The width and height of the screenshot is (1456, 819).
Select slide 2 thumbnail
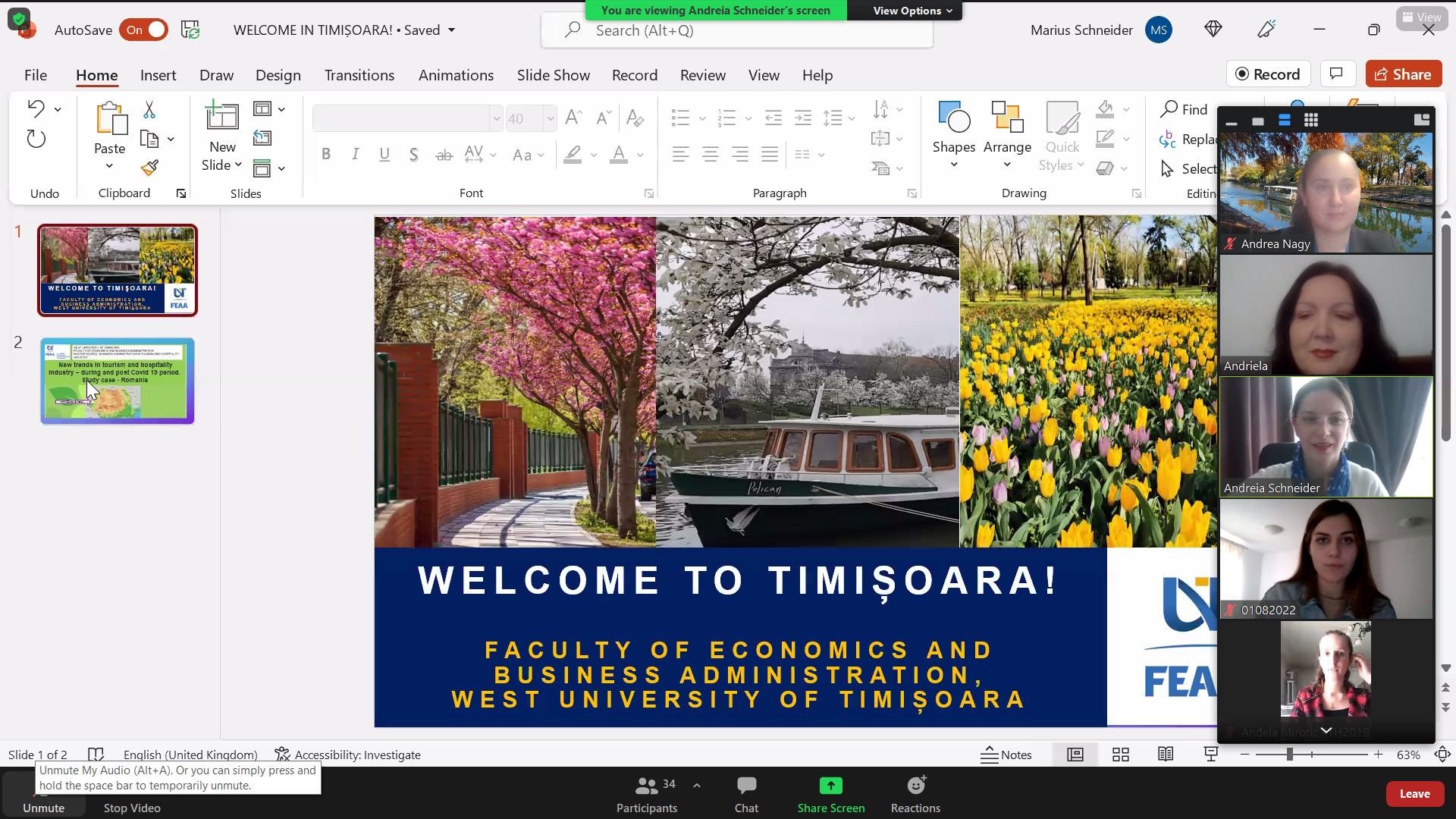[118, 380]
